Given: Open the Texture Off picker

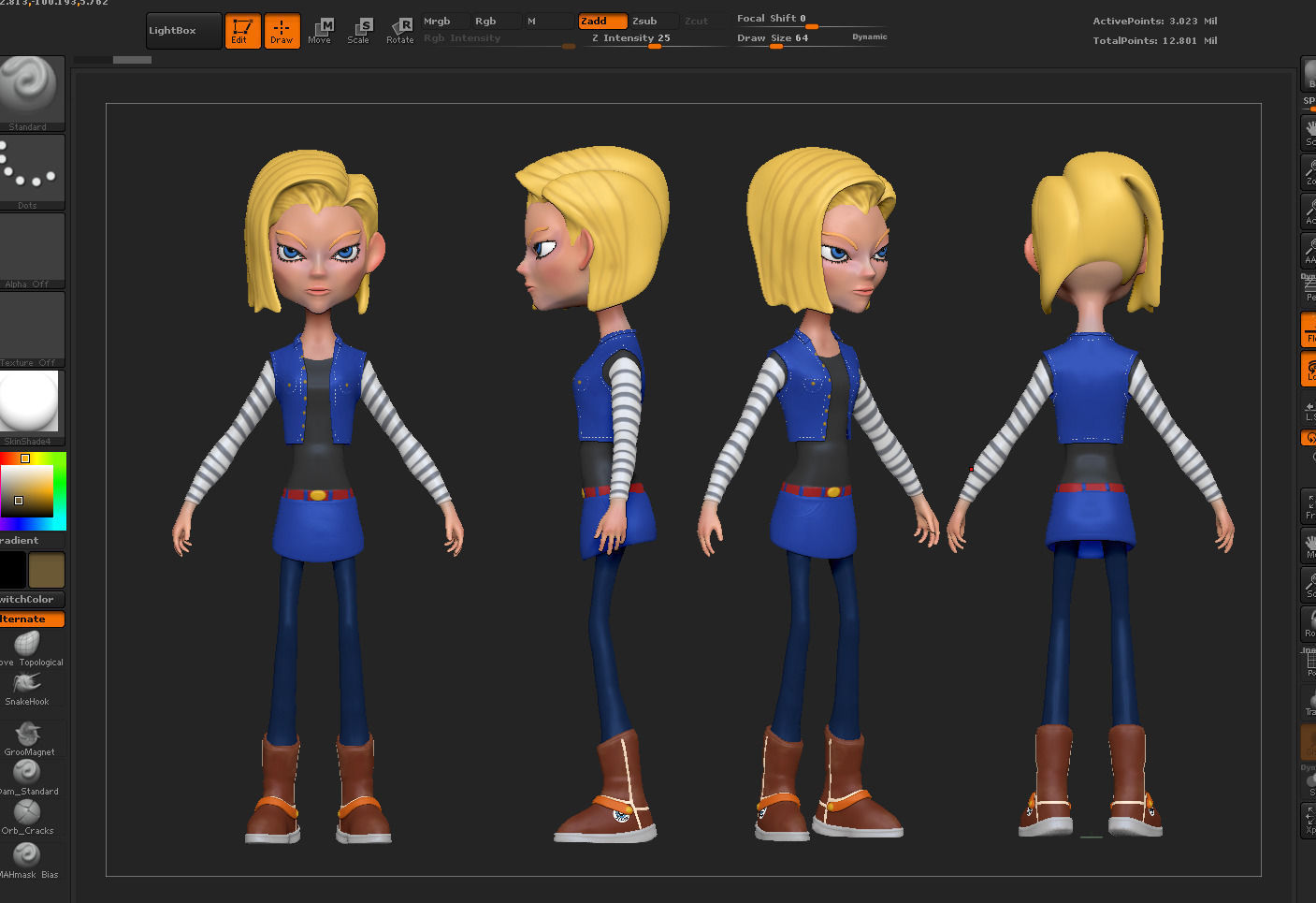Looking at the screenshot, I should pyautogui.click(x=32, y=329).
